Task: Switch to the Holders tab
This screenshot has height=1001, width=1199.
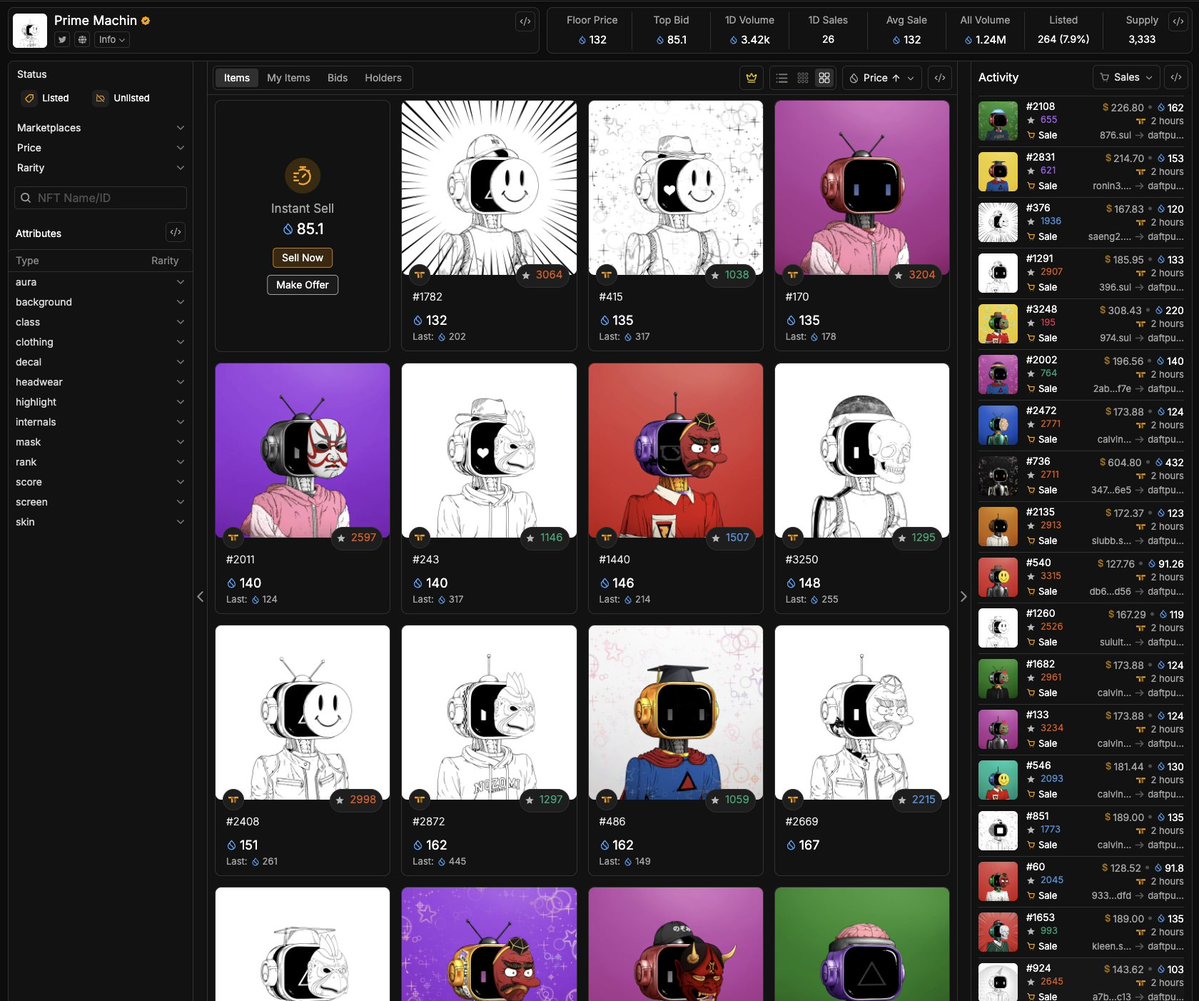Action: pos(383,78)
